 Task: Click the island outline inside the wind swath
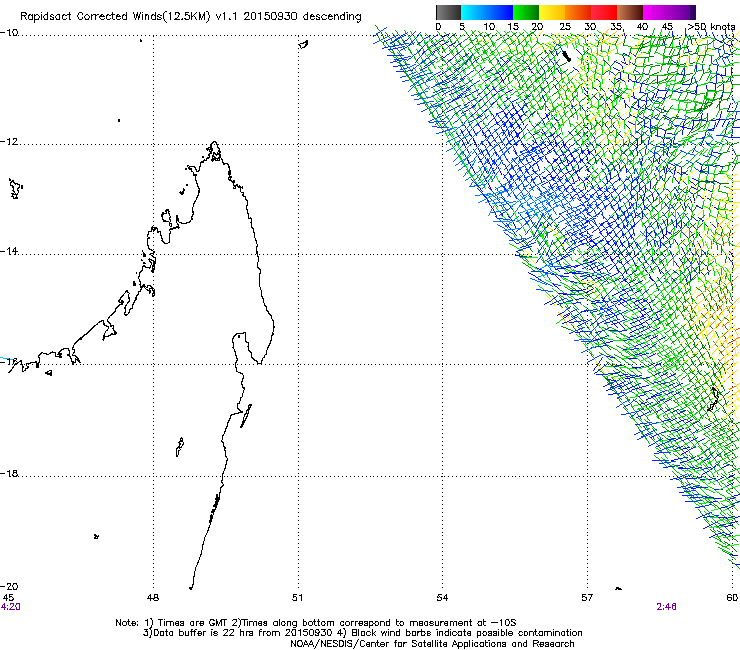(714, 398)
